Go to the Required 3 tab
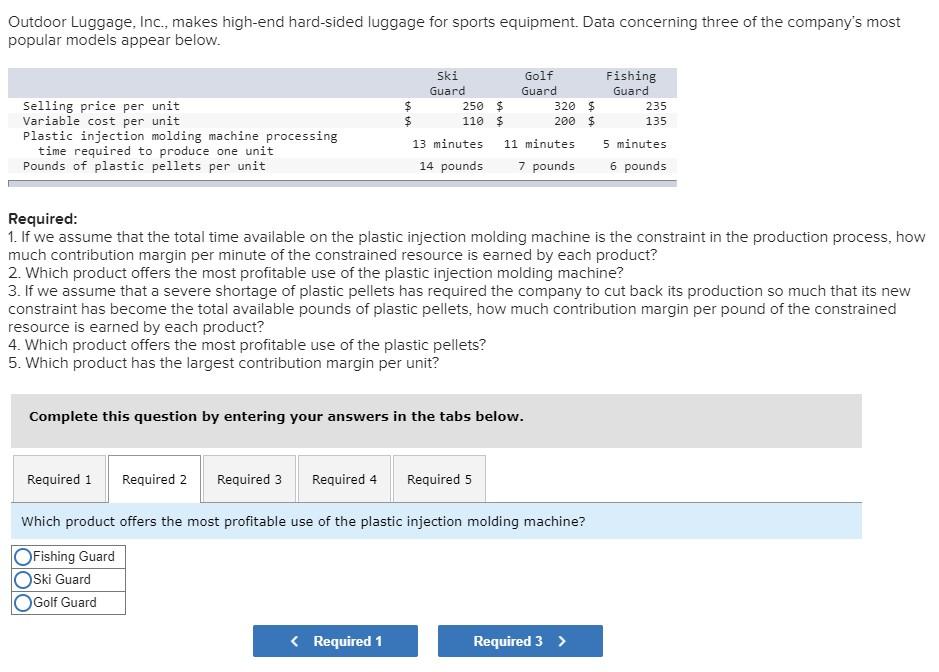939x672 pixels. coord(249,480)
